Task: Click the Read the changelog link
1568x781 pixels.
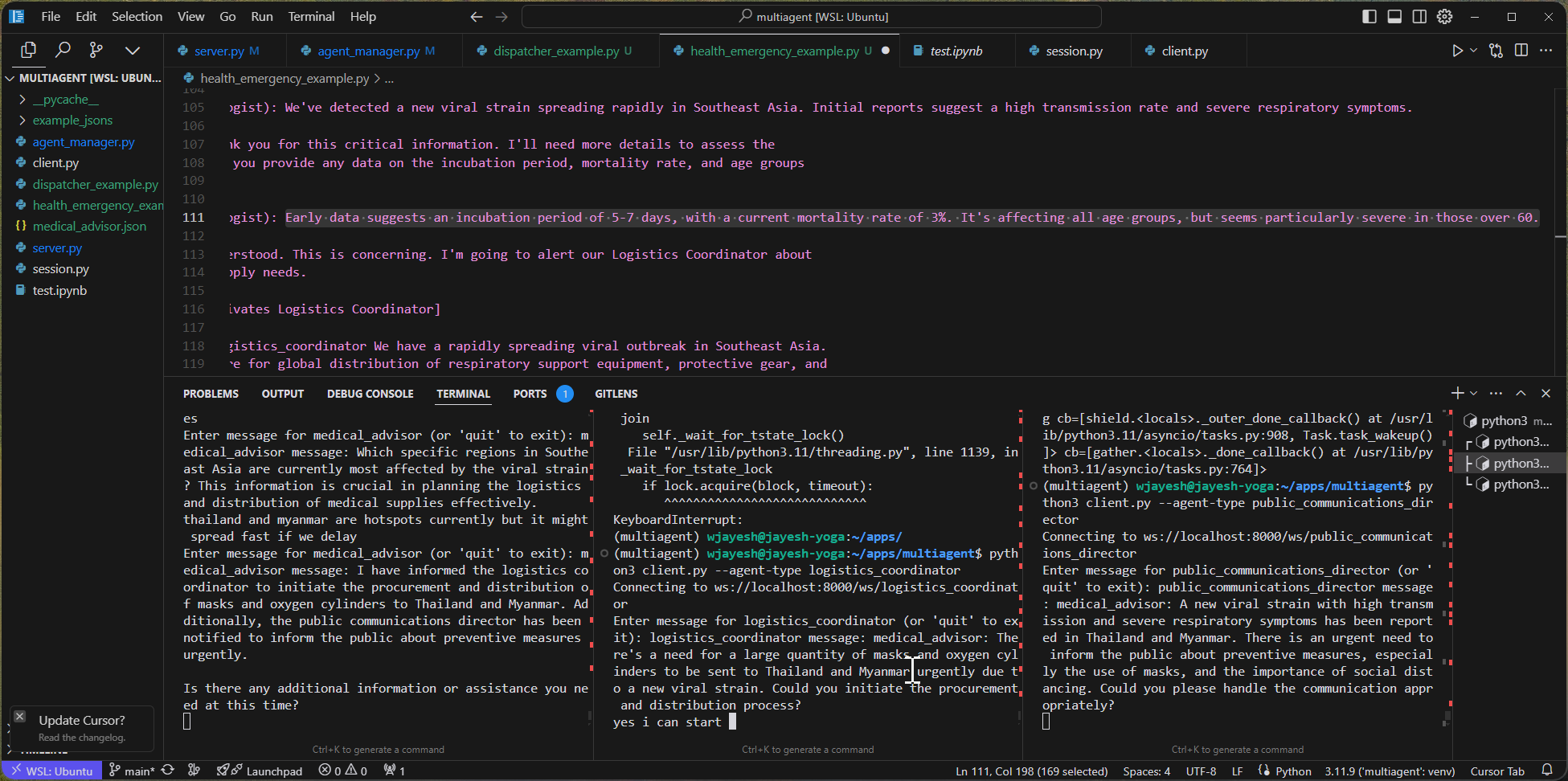Action: (82, 738)
